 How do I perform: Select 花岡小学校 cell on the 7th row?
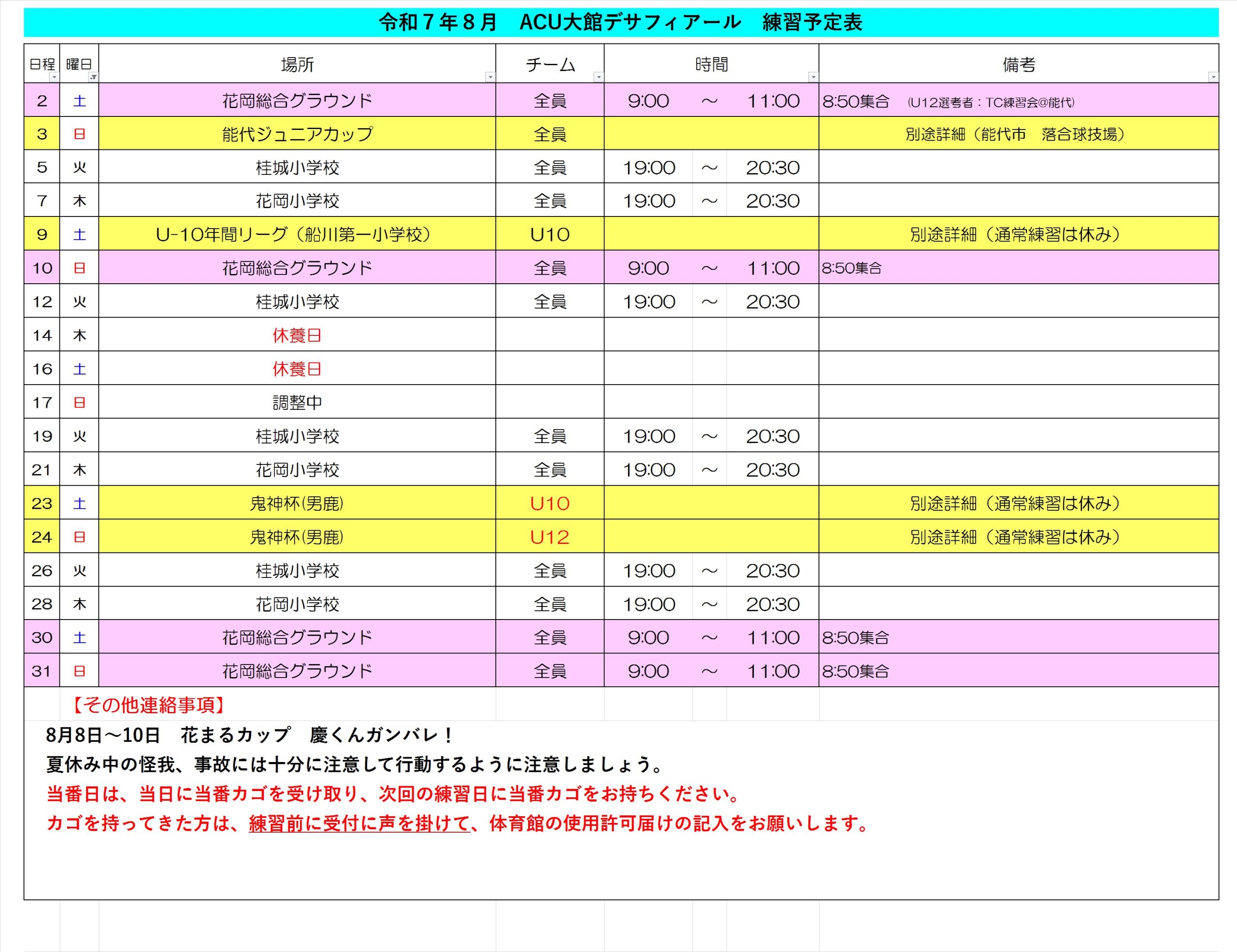click(x=297, y=201)
